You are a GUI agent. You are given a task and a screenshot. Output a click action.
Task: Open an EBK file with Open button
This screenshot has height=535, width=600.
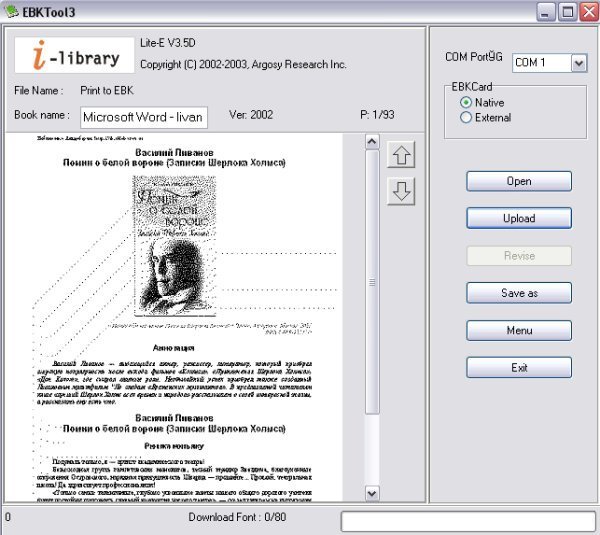pyautogui.click(x=519, y=181)
